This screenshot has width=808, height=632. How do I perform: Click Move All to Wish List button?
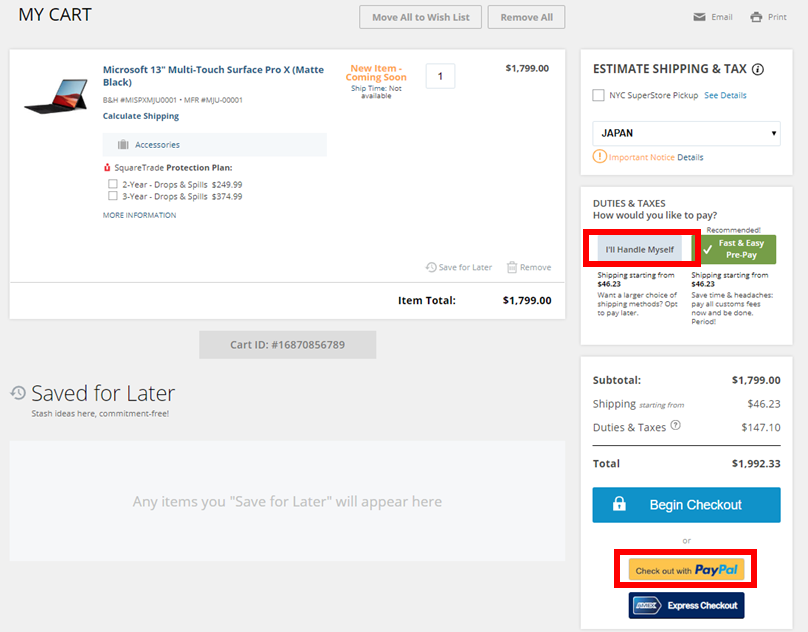[x=420, y=17]
